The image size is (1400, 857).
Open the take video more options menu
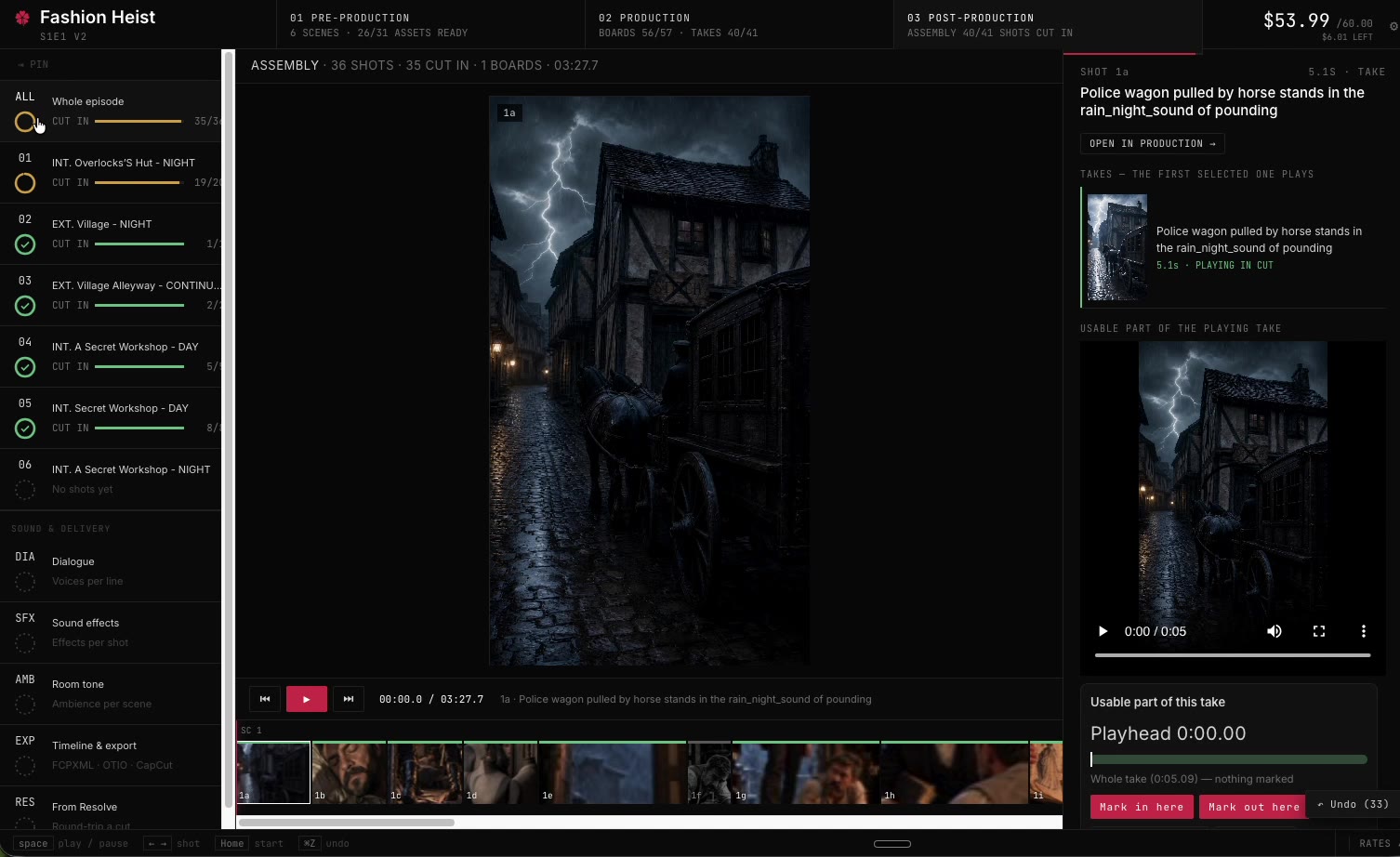pyautogui.click(x=1364, y=631)
